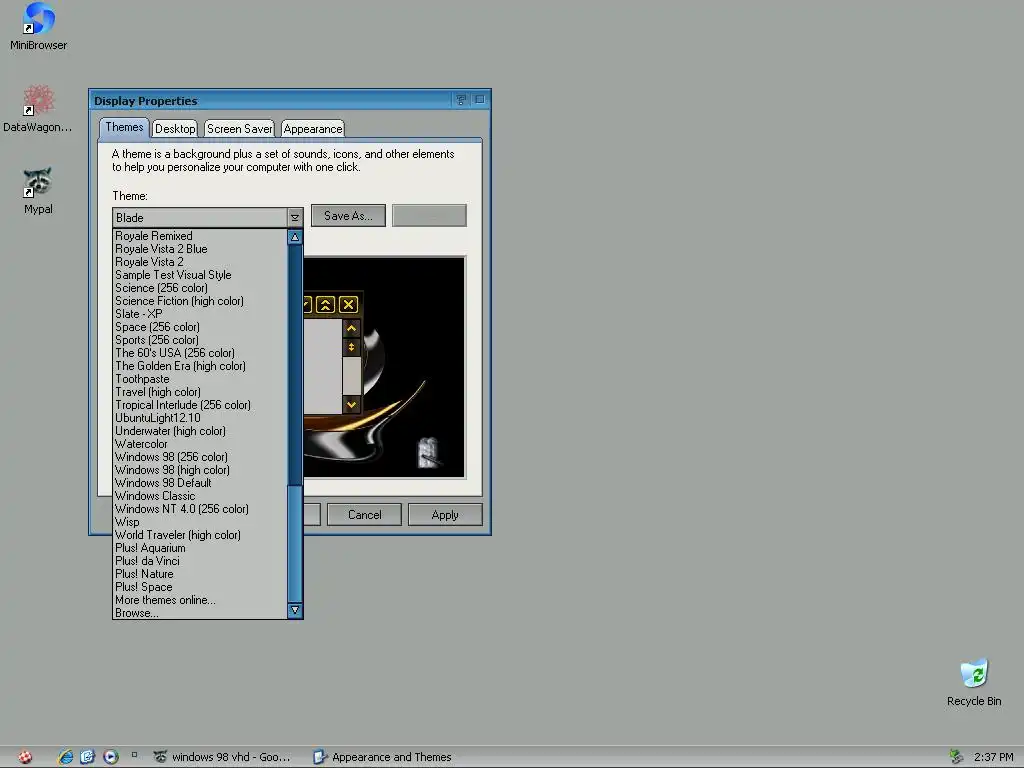Pick the Wisp theme
Screen dimensions: 1024x768
point(200,522)
